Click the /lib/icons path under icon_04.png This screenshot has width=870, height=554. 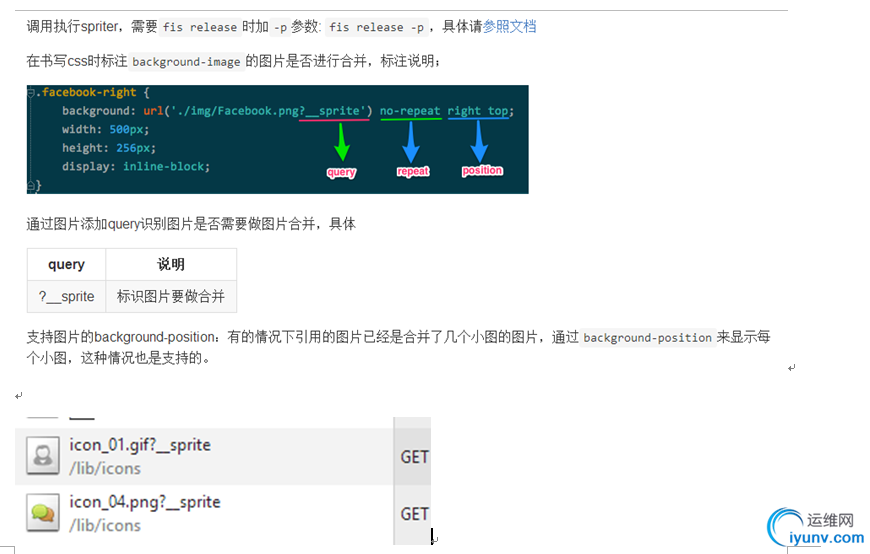(105, 526)
